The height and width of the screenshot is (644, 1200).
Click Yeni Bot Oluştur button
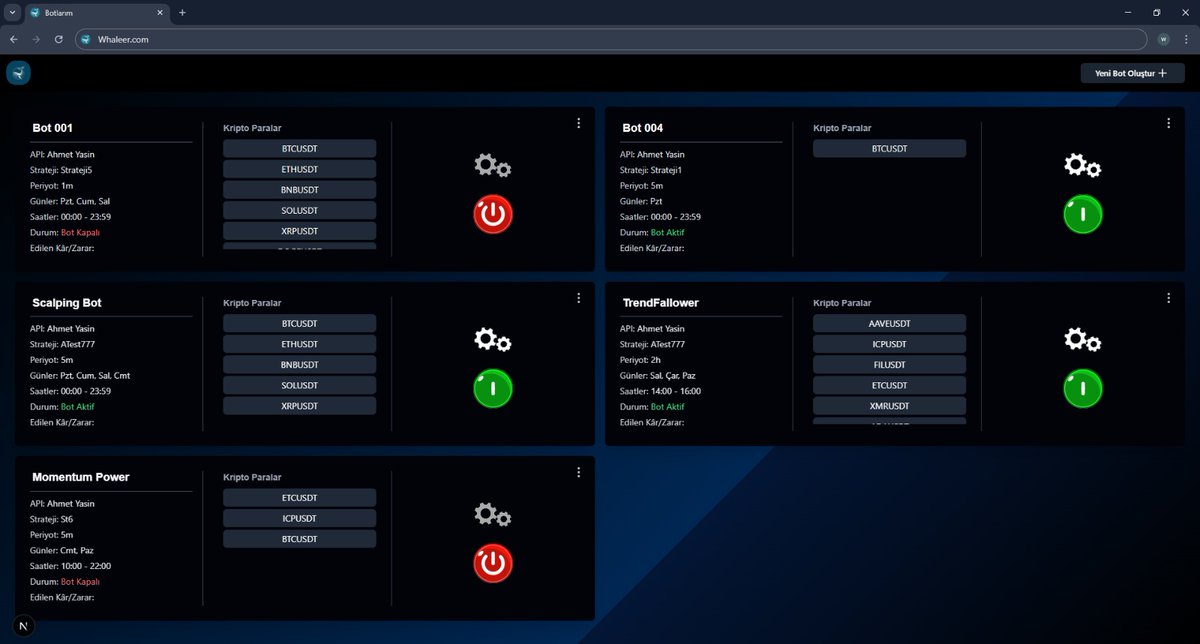pos(1132,73)
